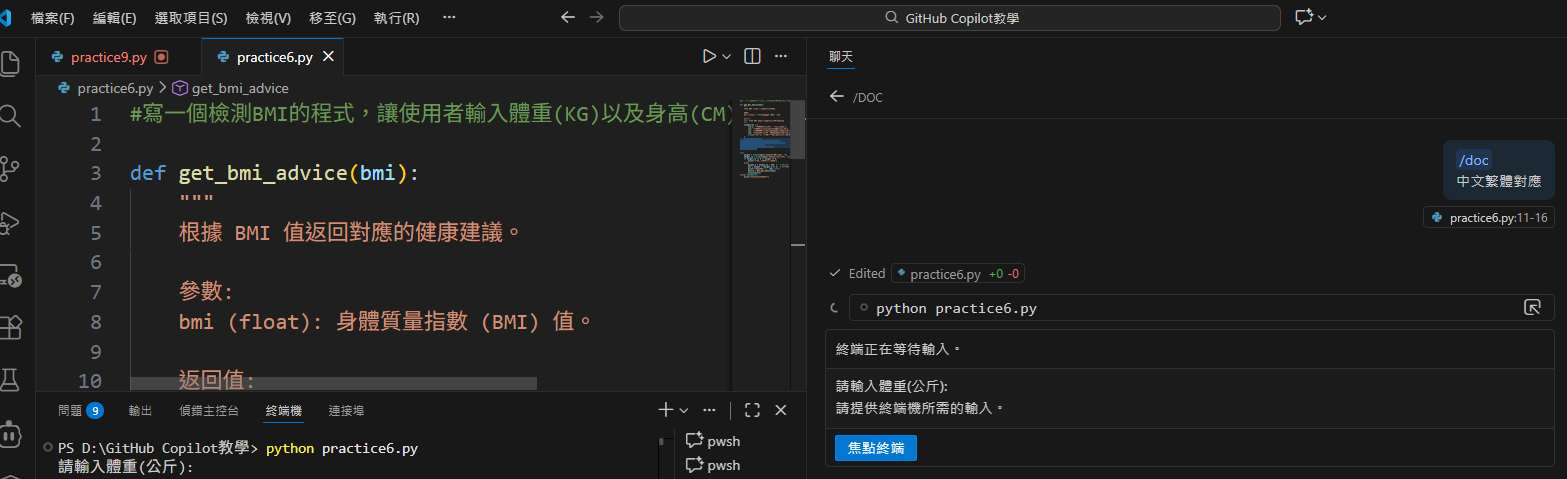Click the 焦點終端 button
1567x479 pixels.
(x=875, y=448)
